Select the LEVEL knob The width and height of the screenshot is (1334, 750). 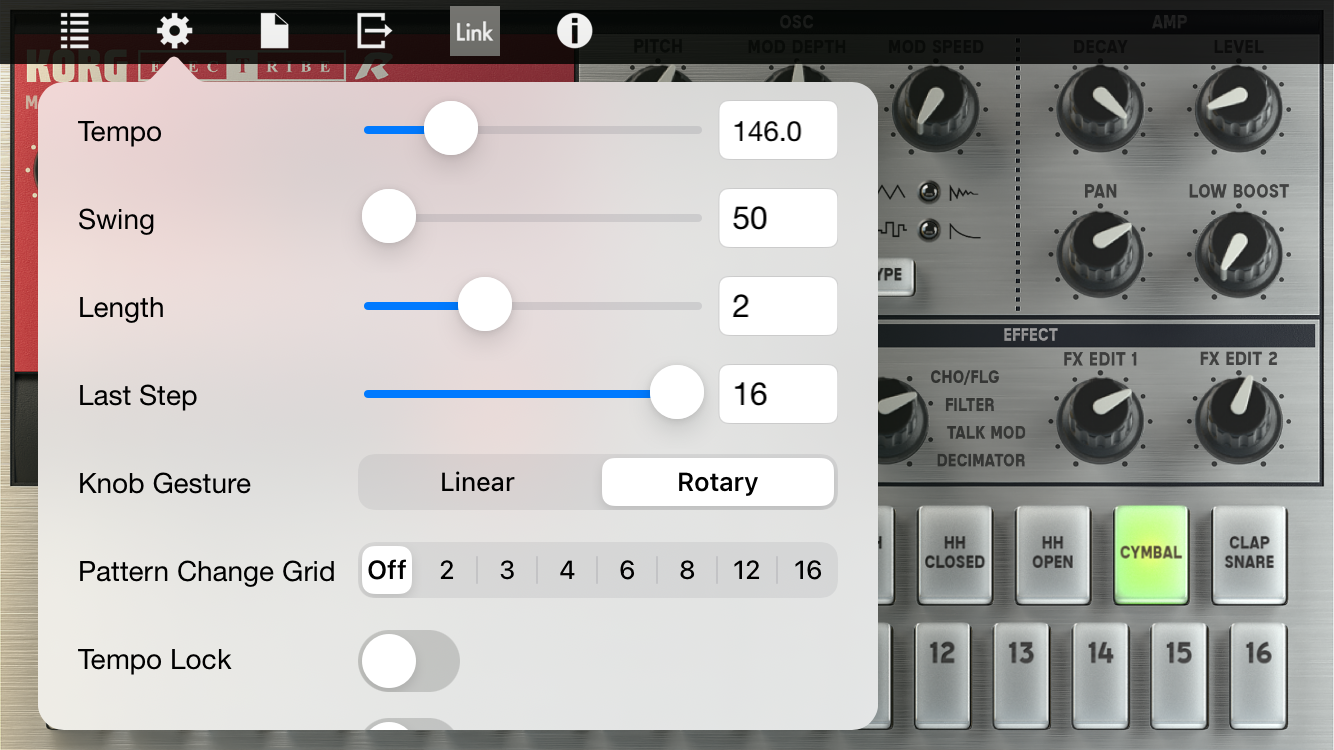tap(1237, 107)
